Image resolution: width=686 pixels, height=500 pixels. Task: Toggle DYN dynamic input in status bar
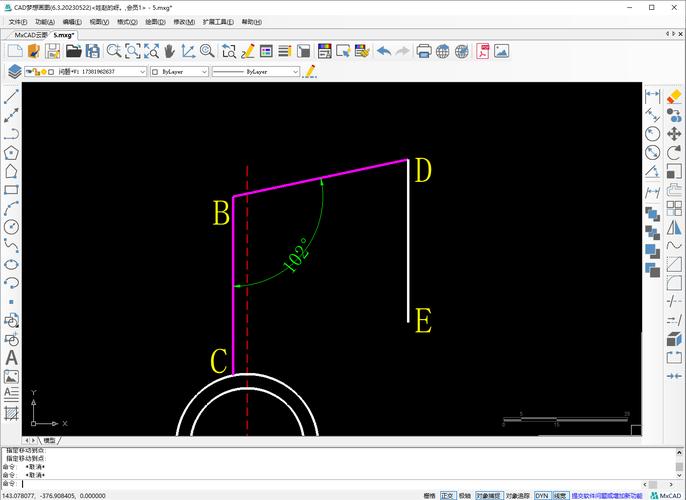coord(541,494)
